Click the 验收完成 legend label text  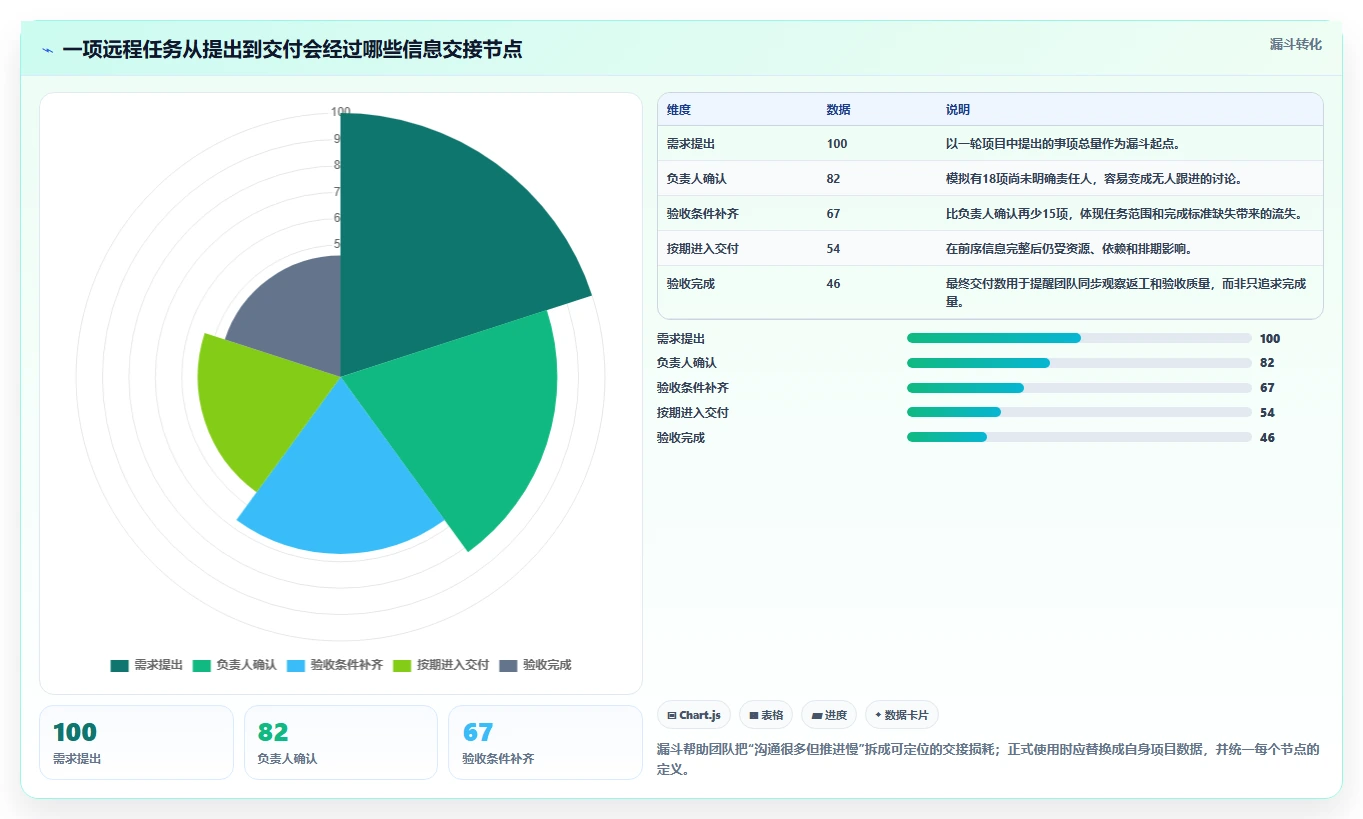coord(547,665)
